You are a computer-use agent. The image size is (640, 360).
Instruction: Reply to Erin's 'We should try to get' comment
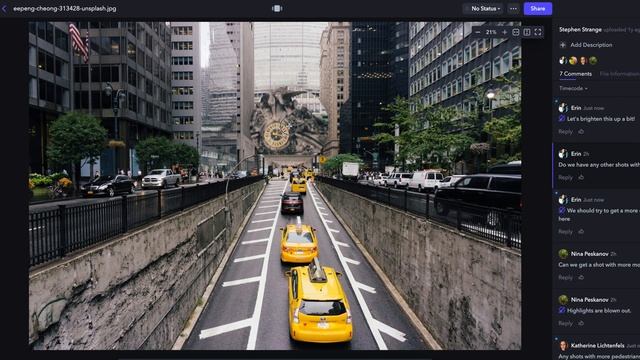click(x=565, y=232)
